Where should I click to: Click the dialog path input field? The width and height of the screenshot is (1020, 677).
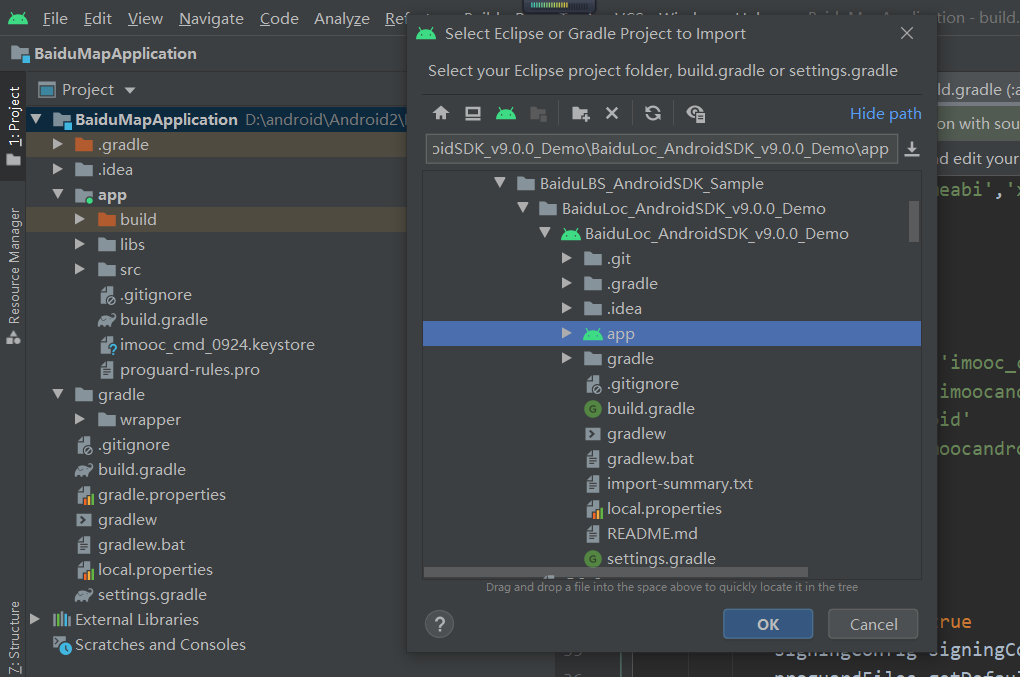(660, 149)
